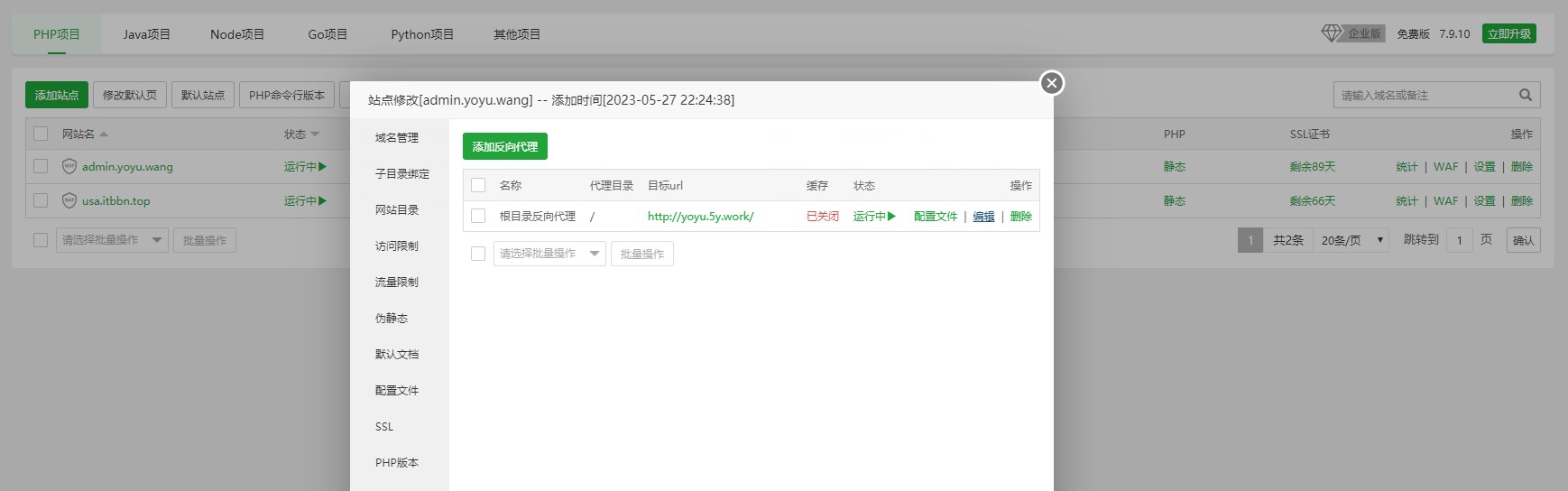Toggle running status of admin.yoyu.wang site
The image size is (1568, 491).
tap(305, 166)
